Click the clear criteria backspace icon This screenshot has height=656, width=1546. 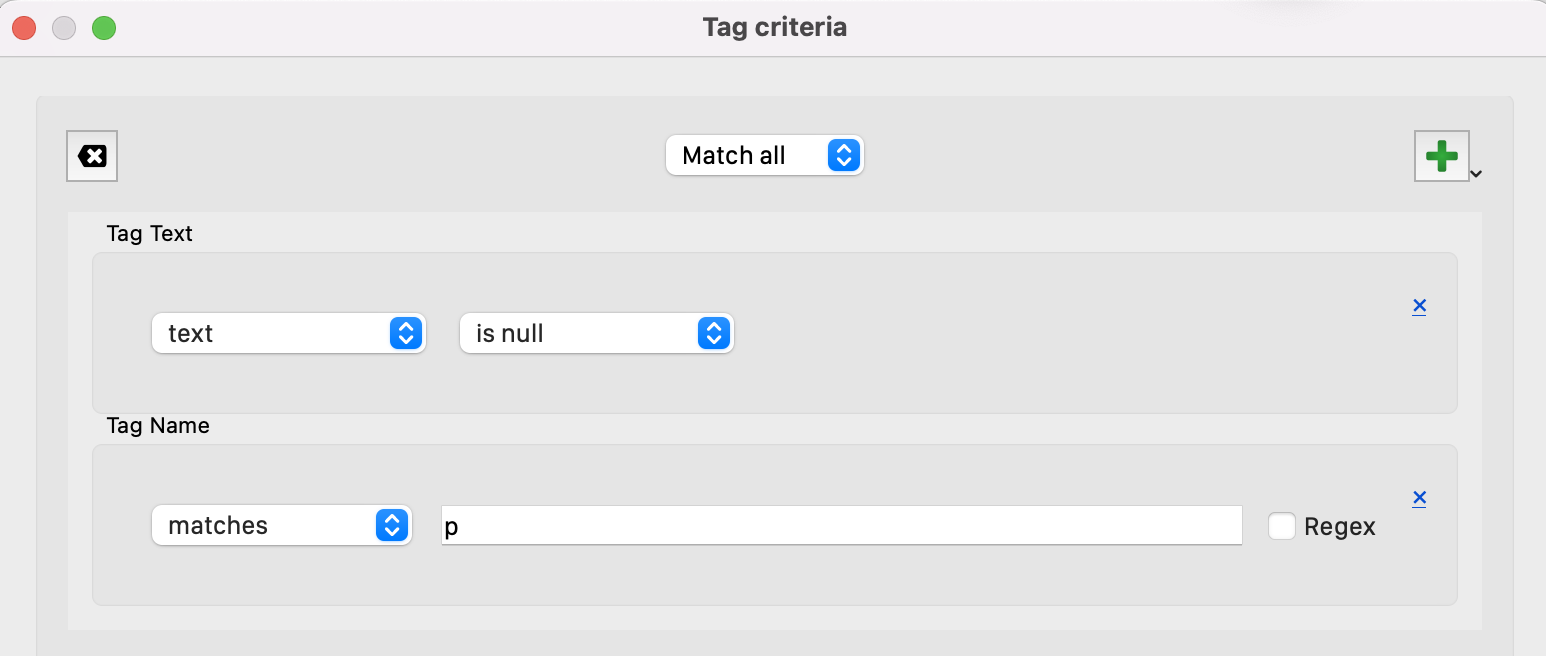click(92, 156)
